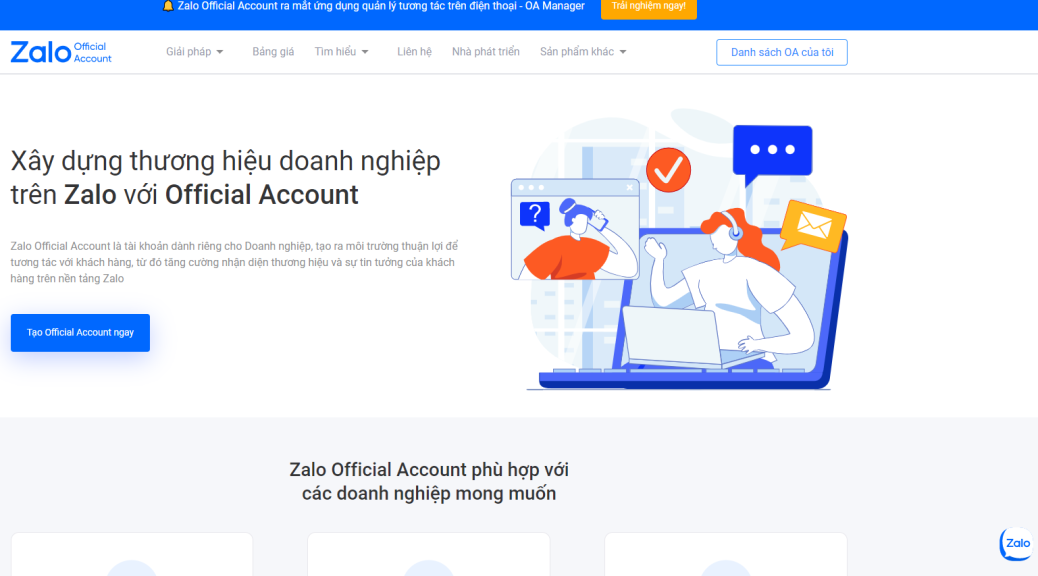Screen dimensions: 1038x576
Task: Open the Liên hệ menu item
Action: point(414,52)
